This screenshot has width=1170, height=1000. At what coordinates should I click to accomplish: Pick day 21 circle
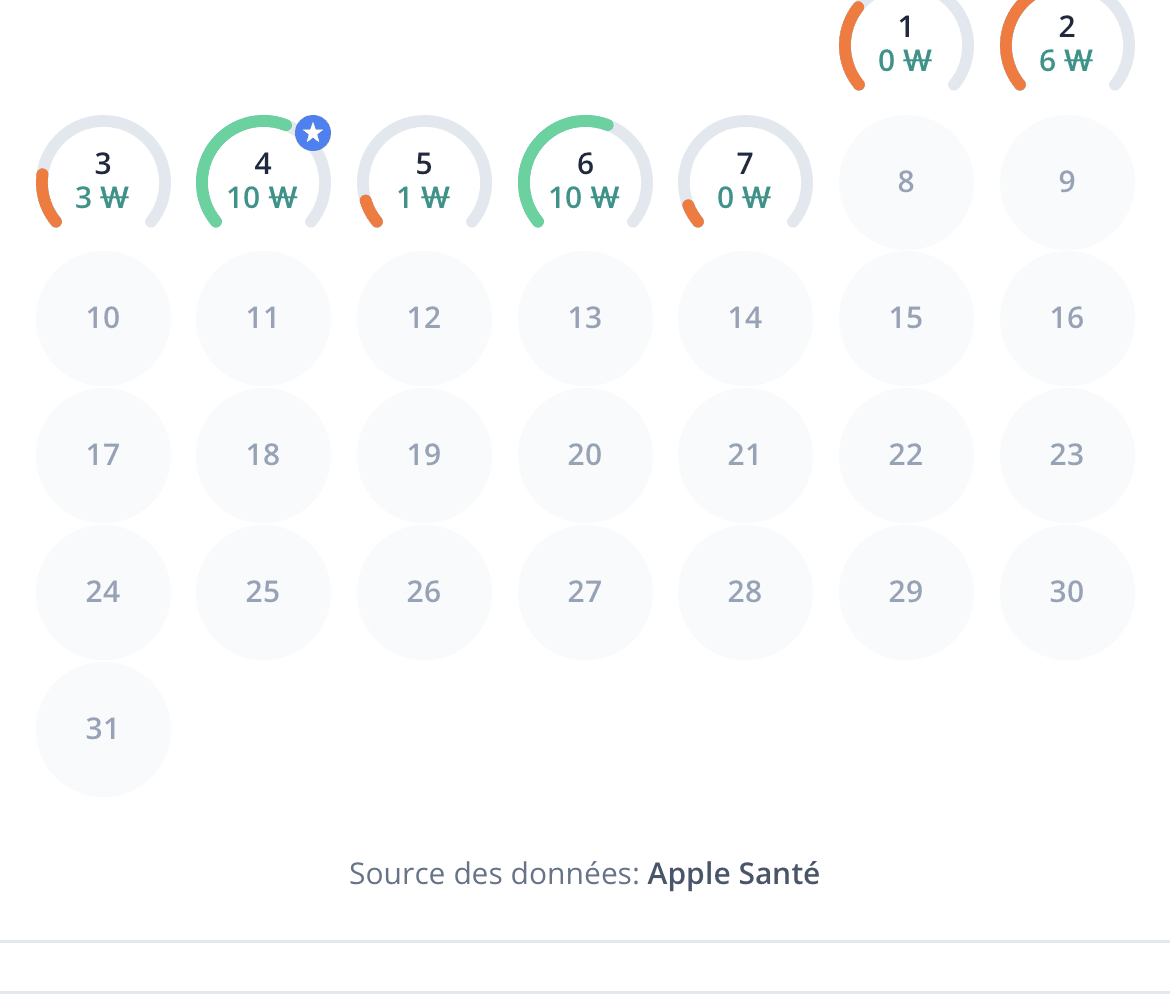[745, 454]
